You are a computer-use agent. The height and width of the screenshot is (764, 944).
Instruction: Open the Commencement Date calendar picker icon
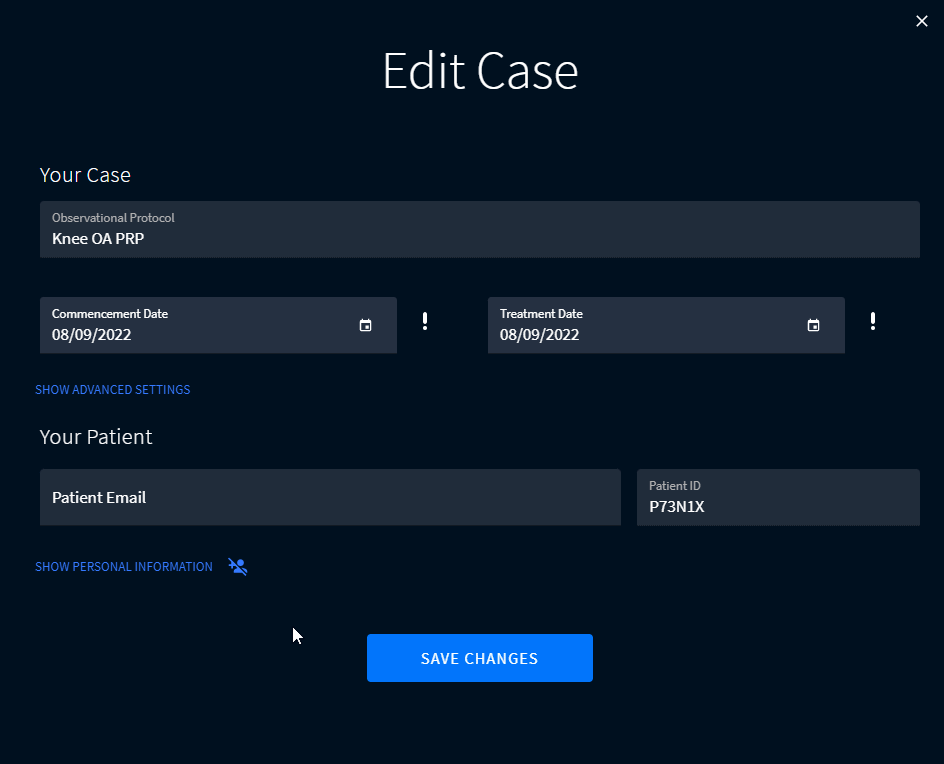[x=366, y=325]
